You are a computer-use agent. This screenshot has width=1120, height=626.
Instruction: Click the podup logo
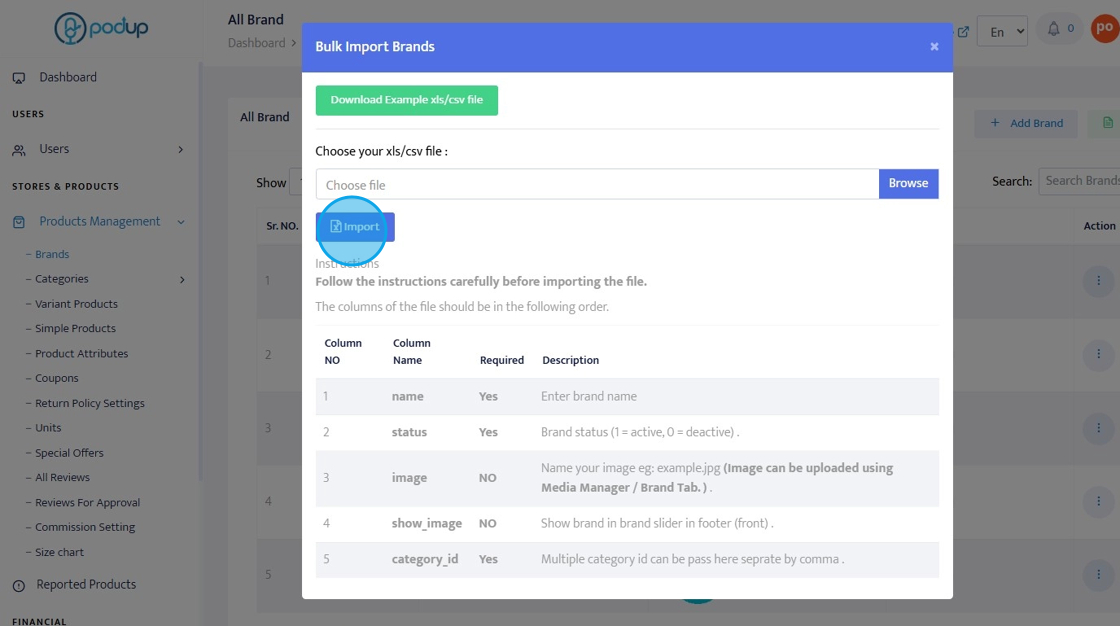tap(101, 28)
